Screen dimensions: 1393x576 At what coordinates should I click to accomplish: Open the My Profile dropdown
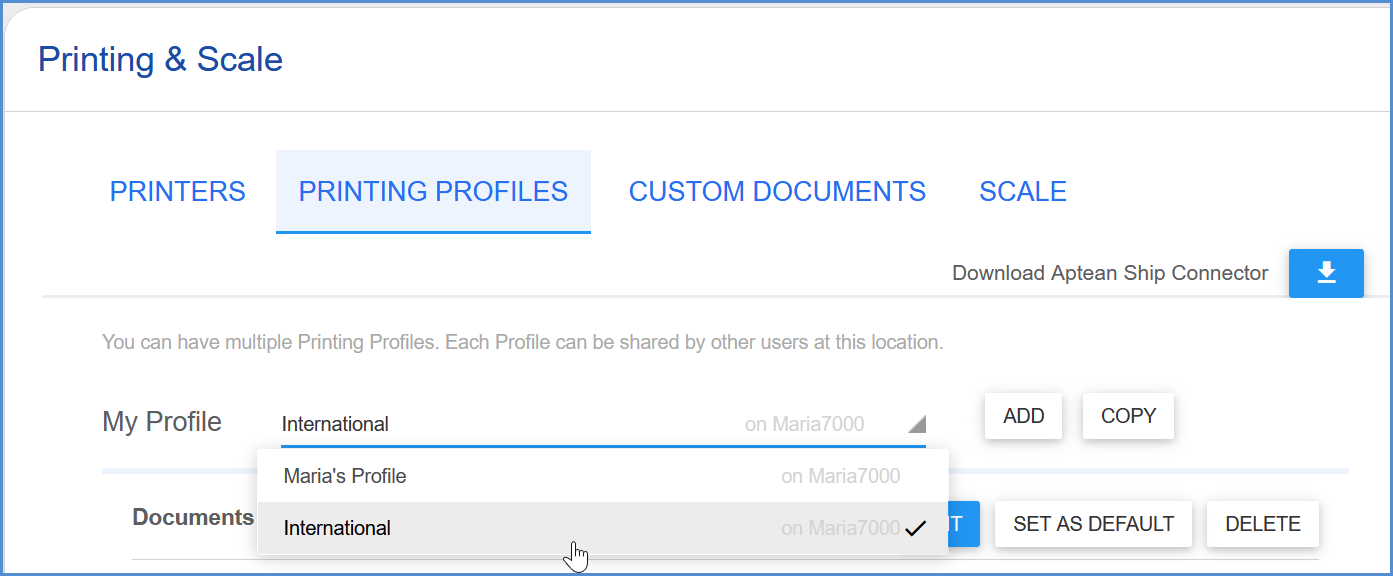pyautogui.click(x=600, y=424)
